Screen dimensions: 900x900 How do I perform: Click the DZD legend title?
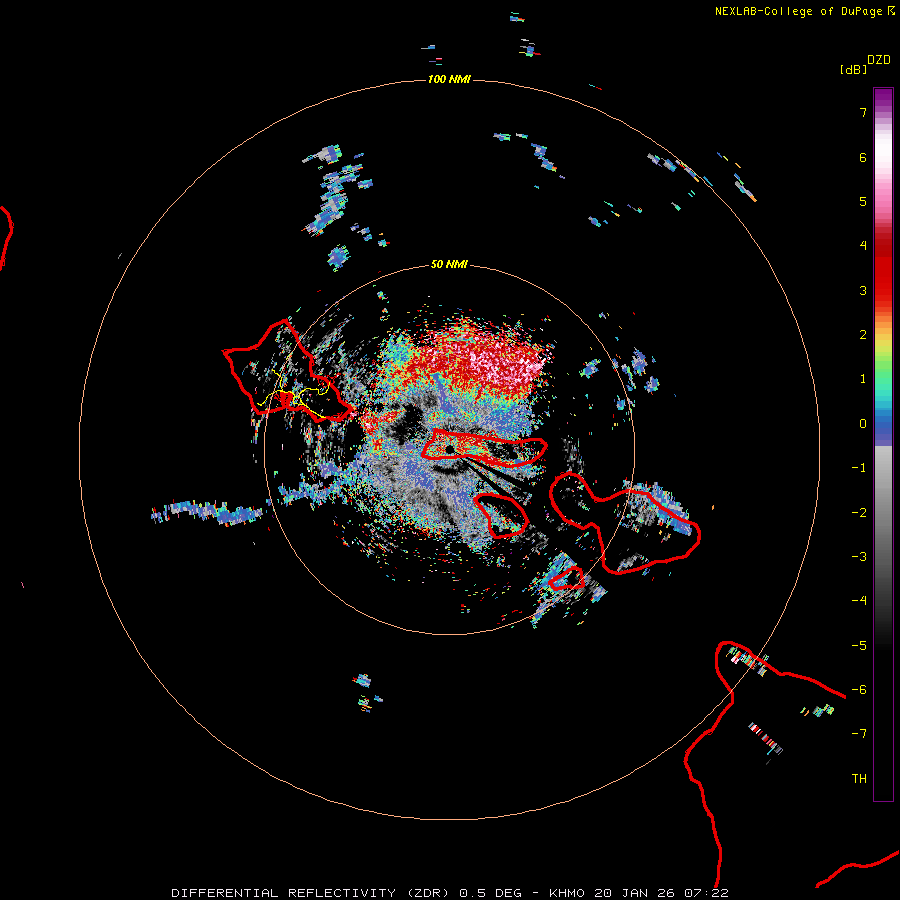coord(879,60)
